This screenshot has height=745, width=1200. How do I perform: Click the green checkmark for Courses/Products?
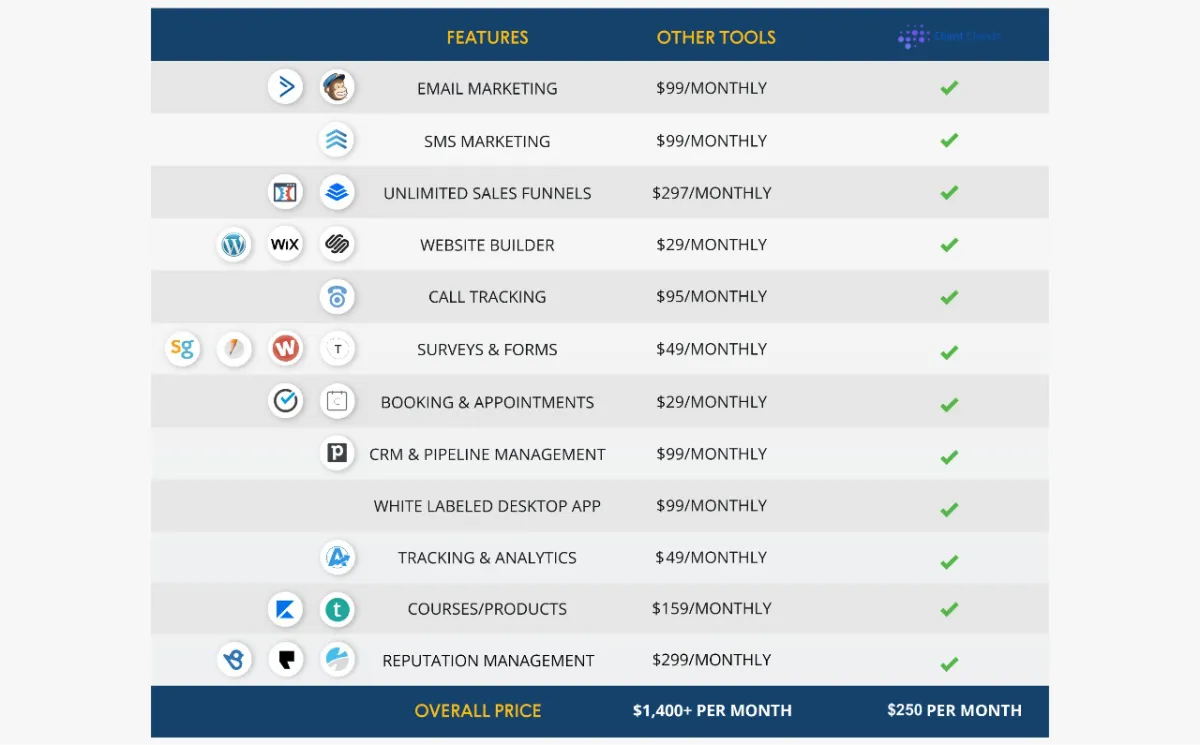coord(949,609)
